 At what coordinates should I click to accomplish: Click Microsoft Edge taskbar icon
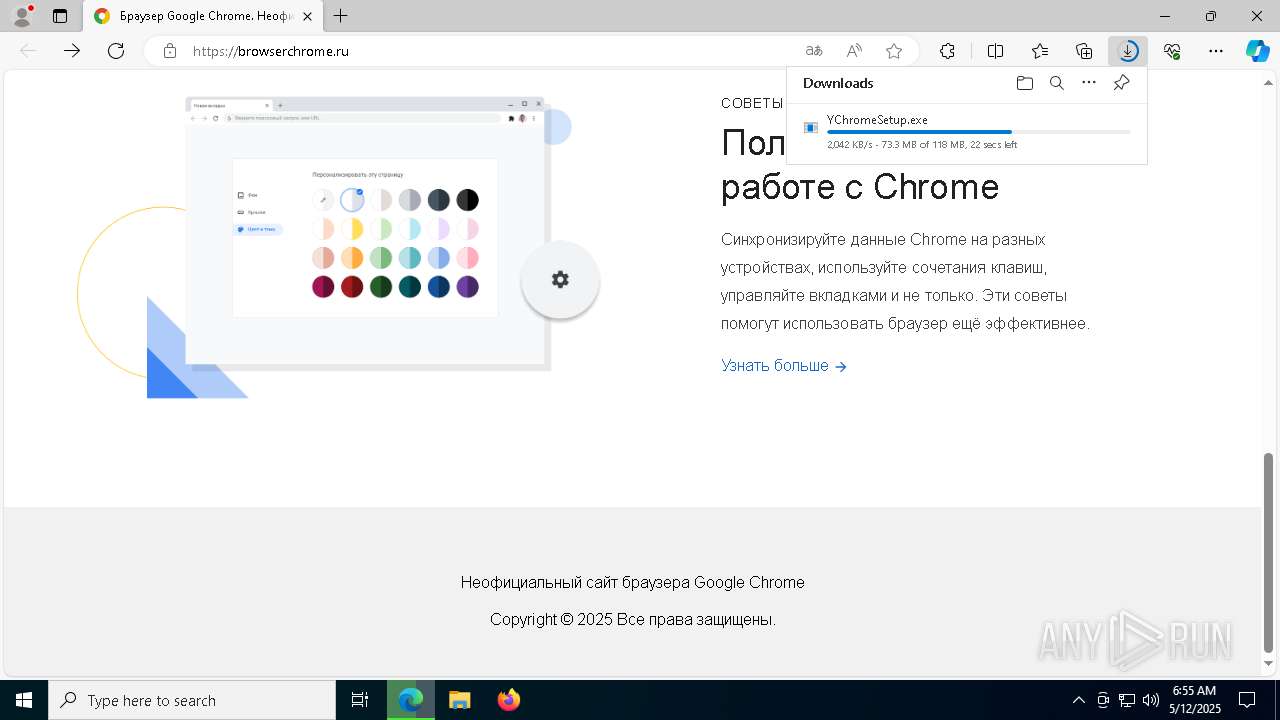click(x=411, y=700)
